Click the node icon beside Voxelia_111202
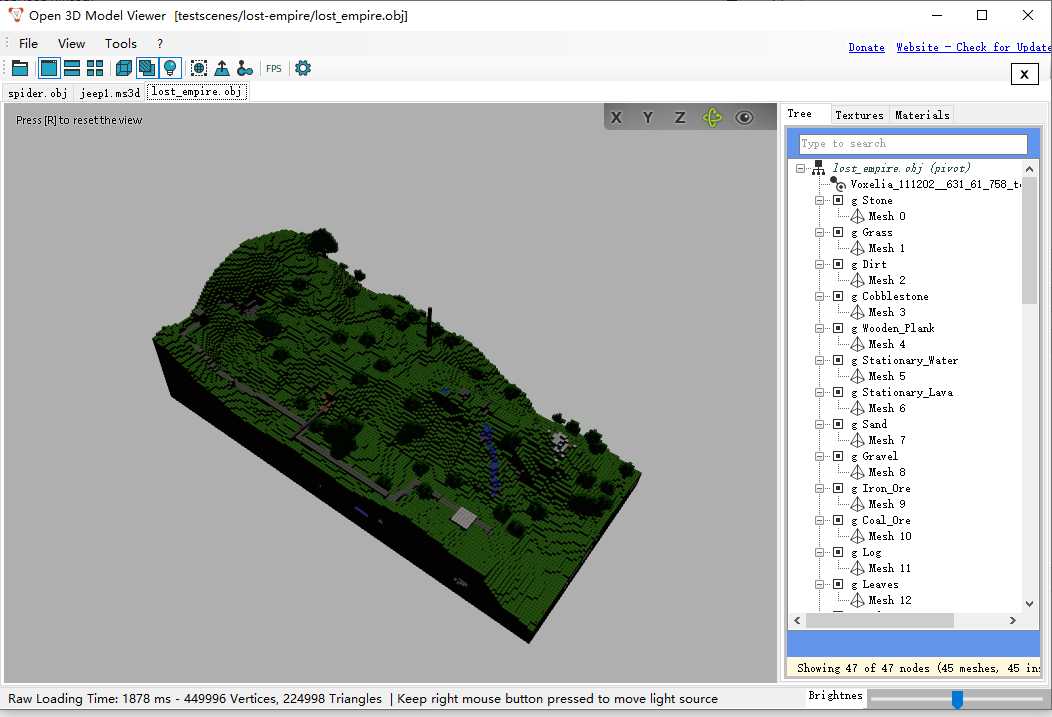 pyautogui.click(x=837, y=183)
